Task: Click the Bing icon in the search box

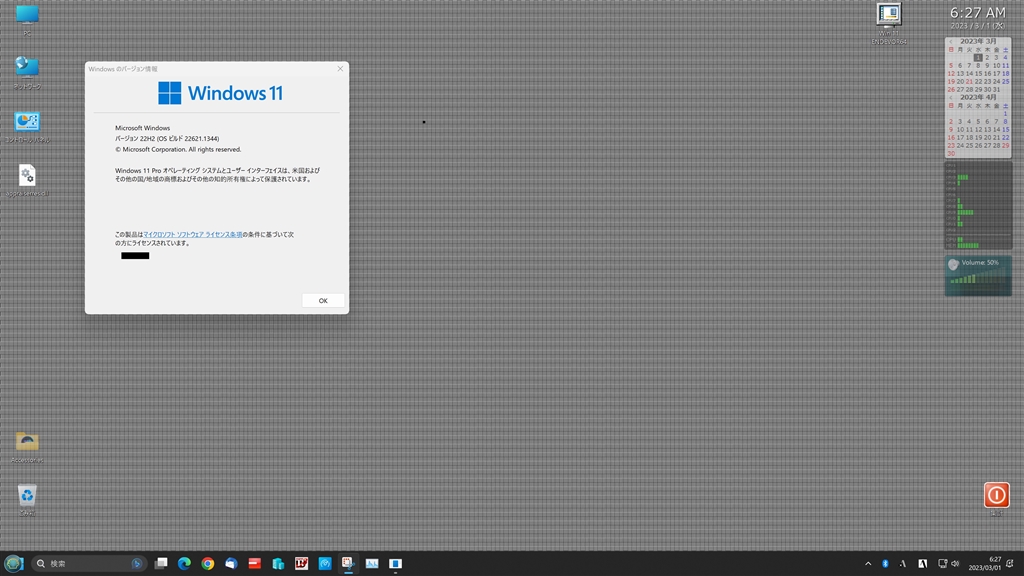Action: [x=136, y=563]
